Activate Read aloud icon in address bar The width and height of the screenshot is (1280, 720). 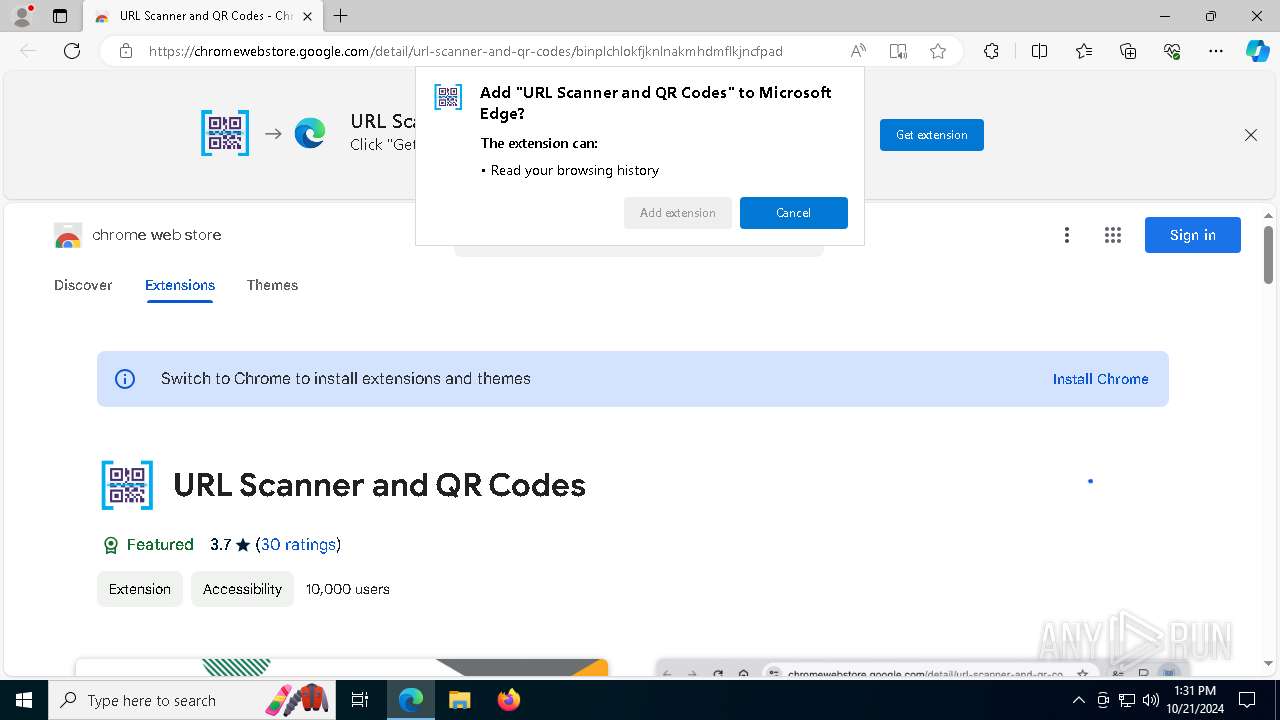tap(858, 51)
